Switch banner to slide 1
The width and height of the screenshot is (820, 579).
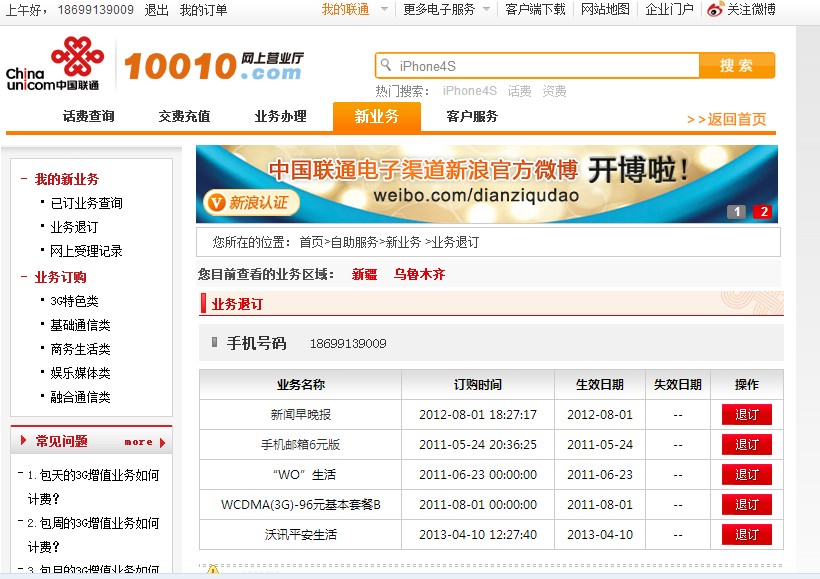pyautogui.click(x=736, y=212)
